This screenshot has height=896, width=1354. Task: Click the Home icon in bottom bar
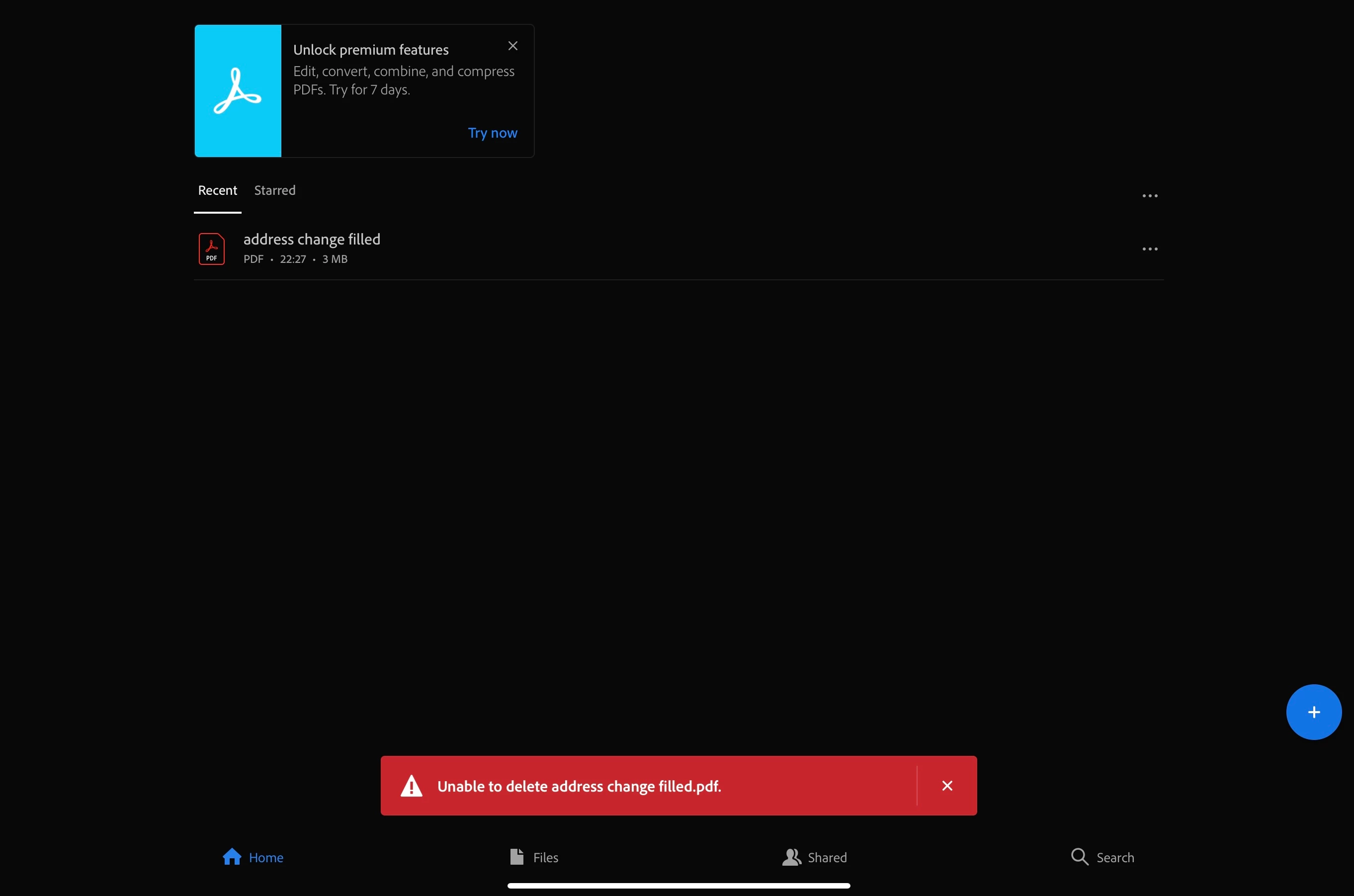click(232, 857)
